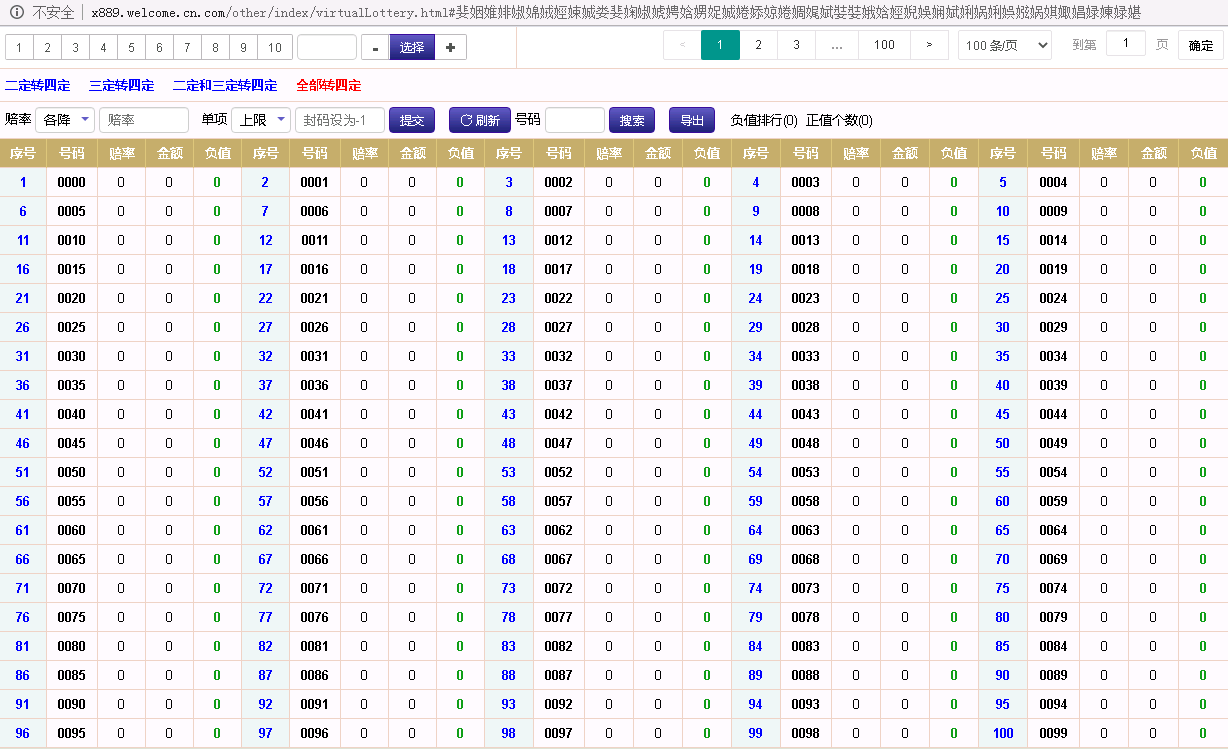This screenshot has width=1228, height=749.
Task: Click the minus stepper beside 选择
Action: (377, 46)
